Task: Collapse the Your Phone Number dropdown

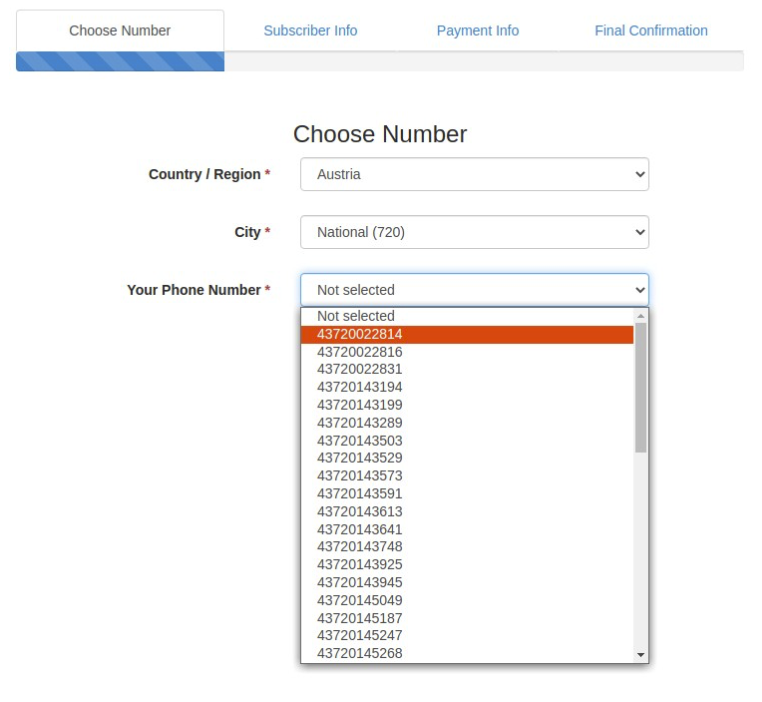Action: (x=474, y=290)
